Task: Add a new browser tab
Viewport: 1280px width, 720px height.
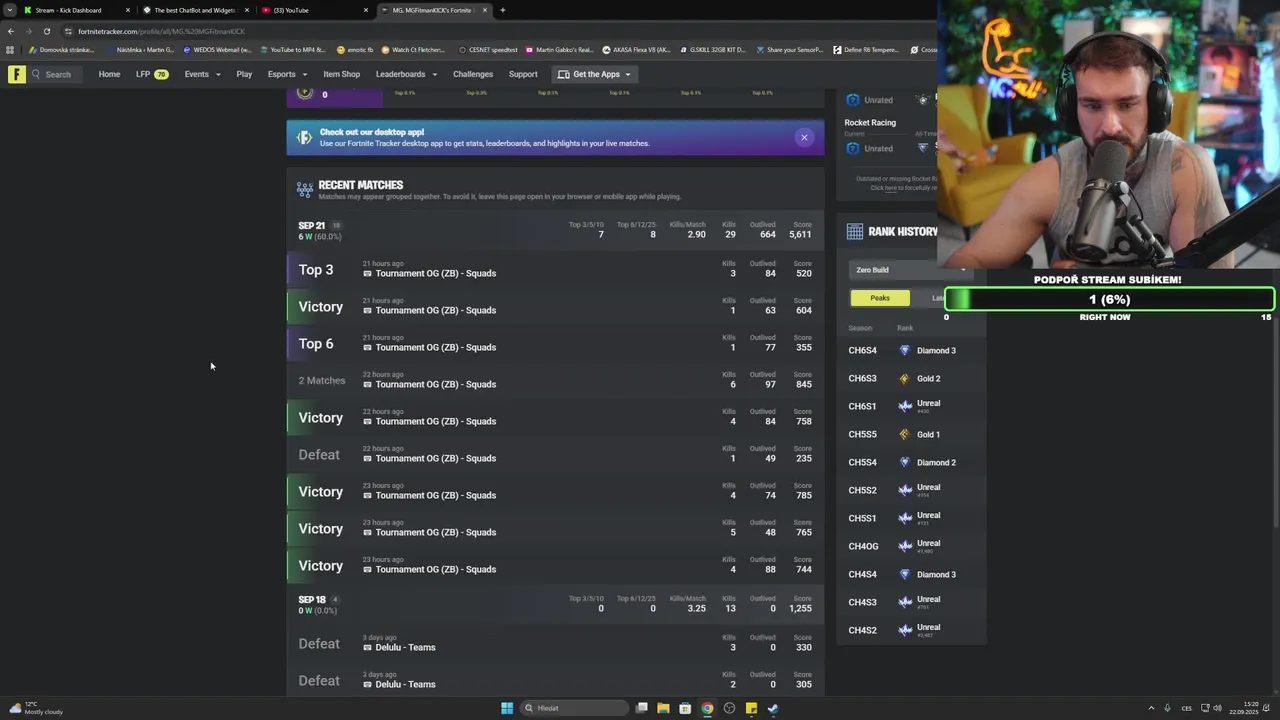Action: point(502,10)
